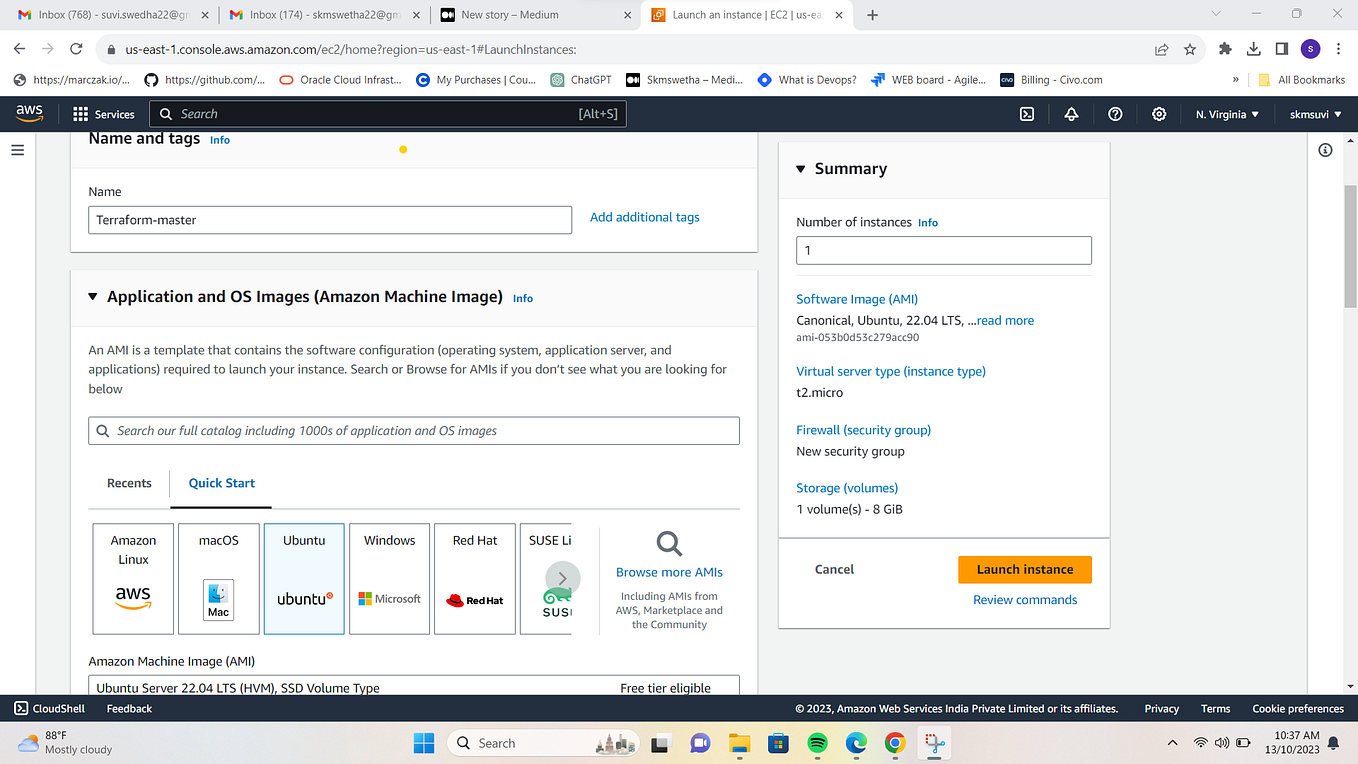Click the browser extensions puzzle icon

click(x=1225, y=48)
